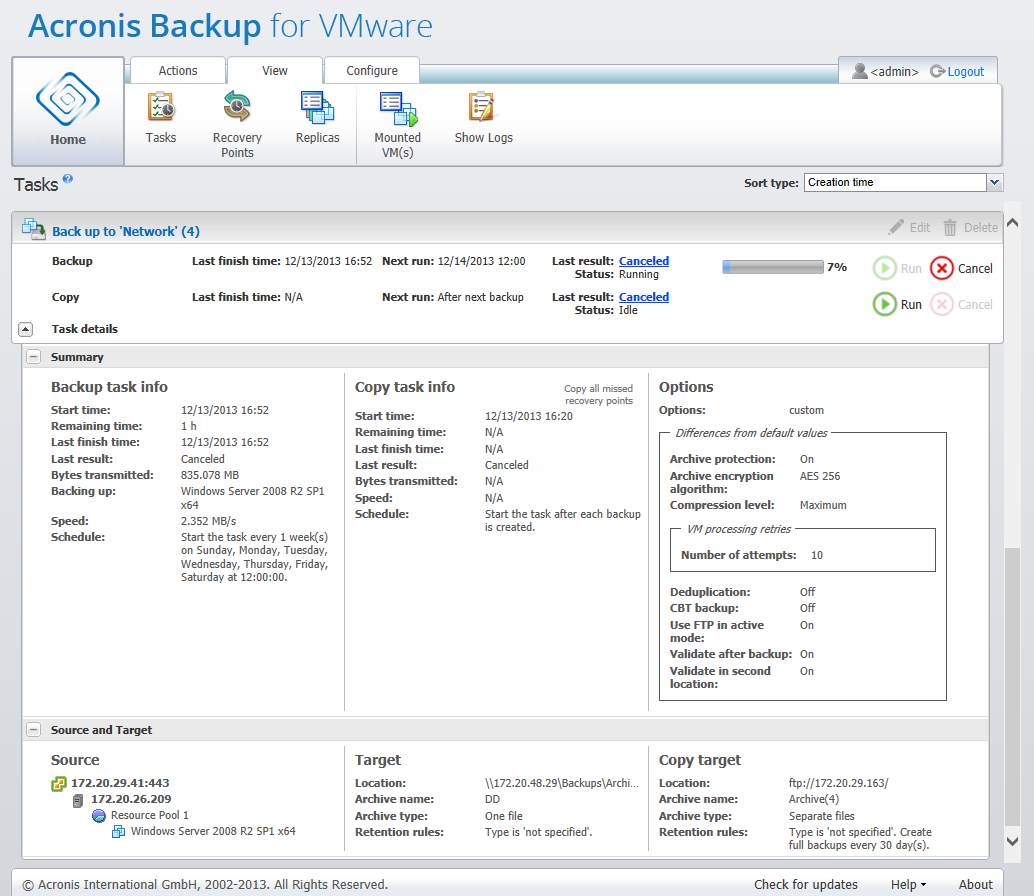Open Canceled result link for Backup
This screenshot has width=1034, height=896.
644,261
